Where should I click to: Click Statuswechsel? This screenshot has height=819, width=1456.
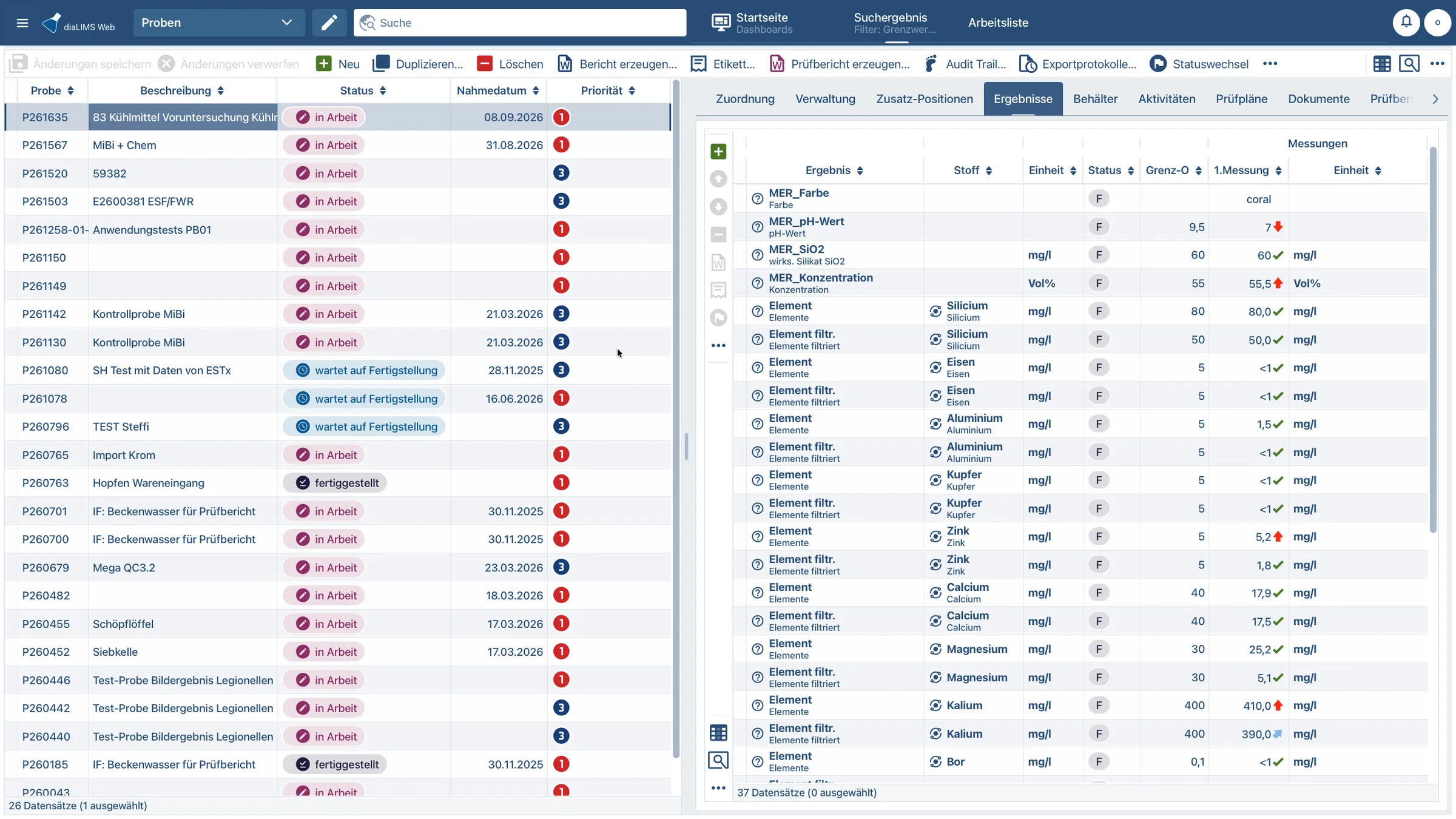(x=1199, y=64)
